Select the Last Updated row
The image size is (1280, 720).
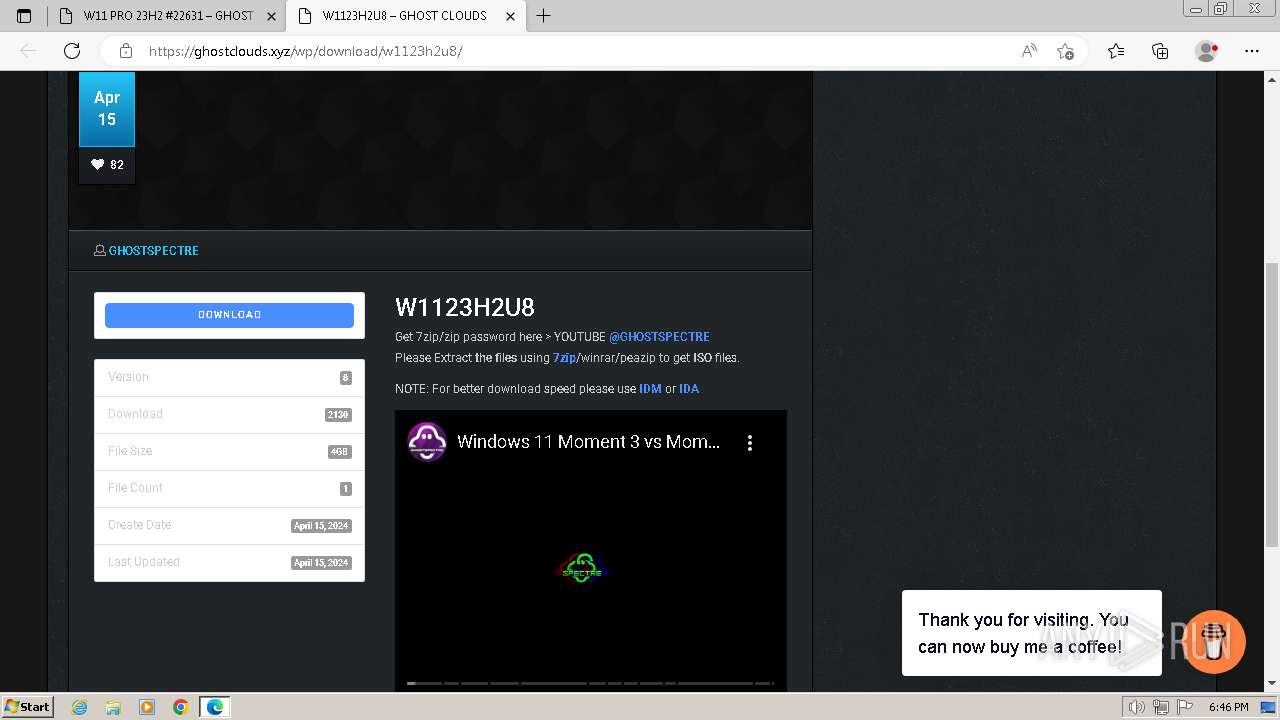point(229,563)
